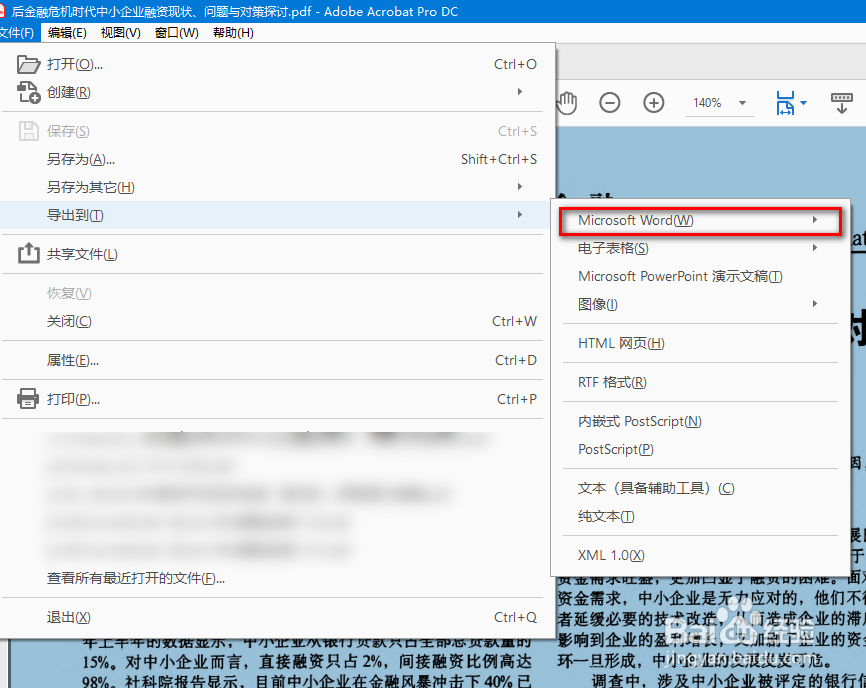Export as 文本（具备辅助工具）(C)
This screenshot has width=866, height=688.
pos(700,488)
